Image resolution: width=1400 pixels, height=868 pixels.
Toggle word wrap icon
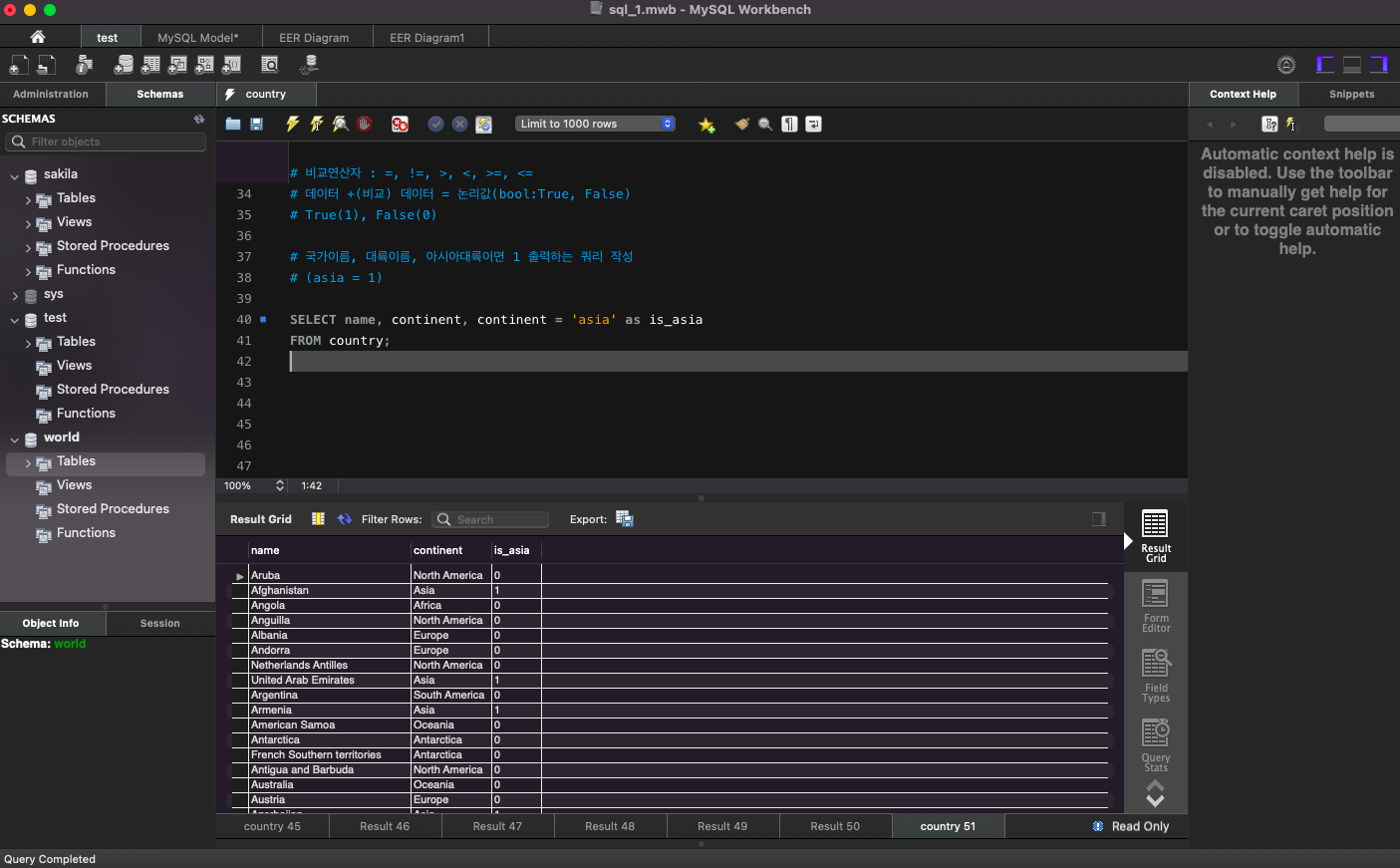point(813,125)
